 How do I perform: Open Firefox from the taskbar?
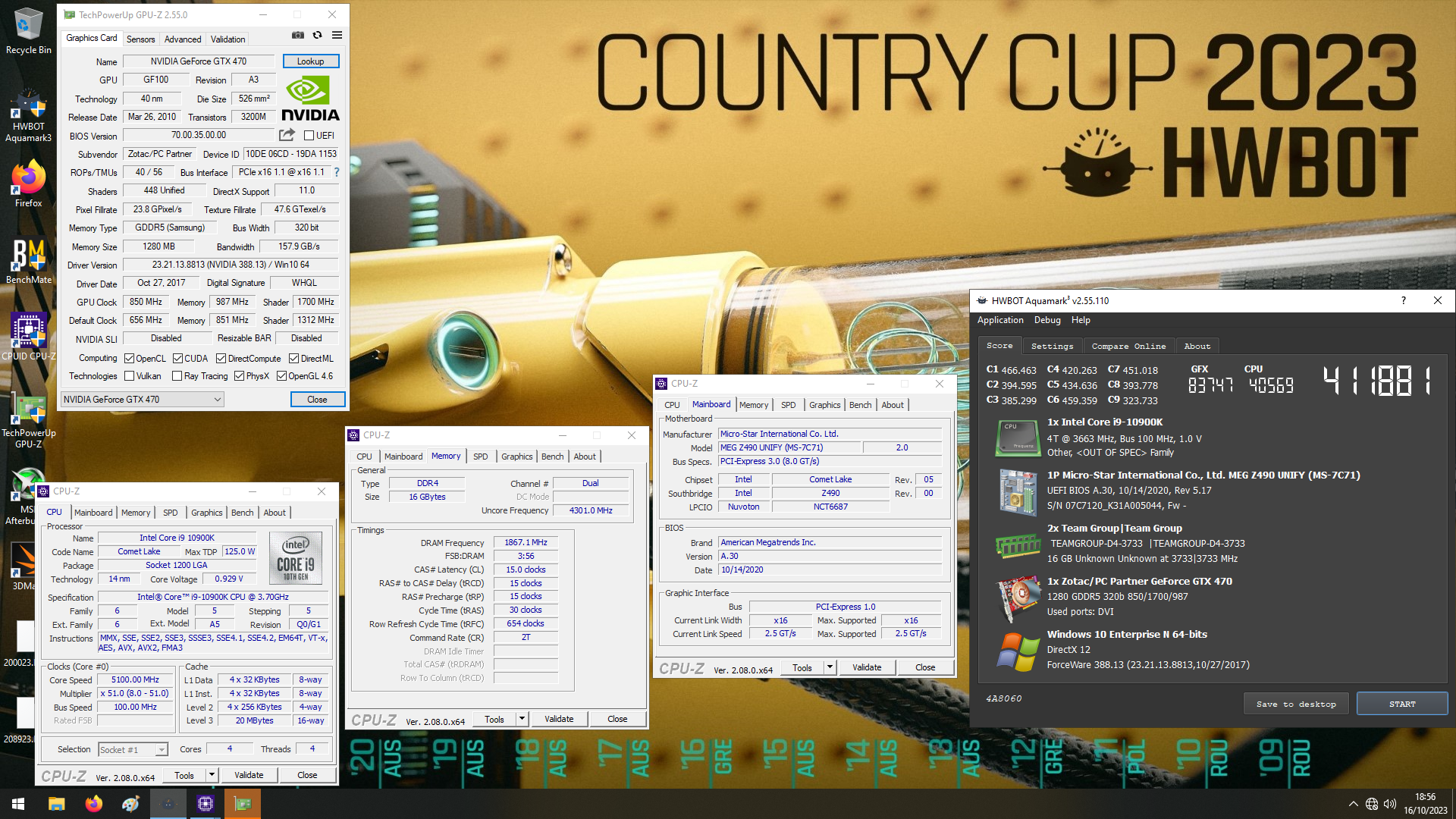93,804
